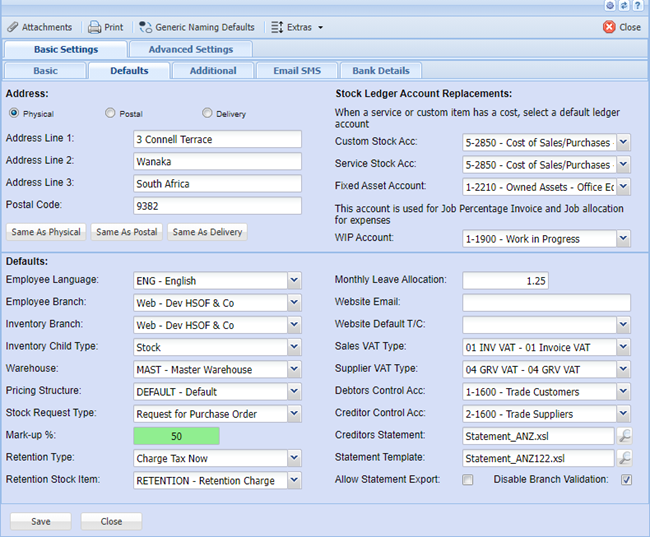Screen dimensions: 650x537
Task: Uncheck Disable Branch Validation checkbox
Action: click(626, 480)
